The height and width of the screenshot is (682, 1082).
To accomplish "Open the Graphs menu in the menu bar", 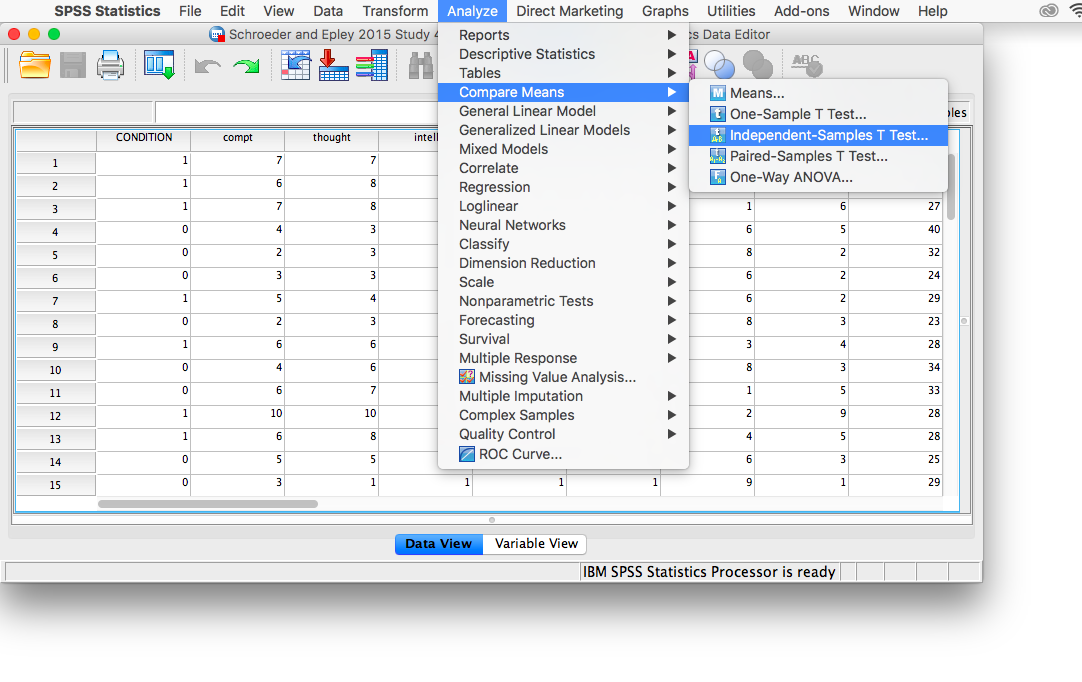I will [x=665, y=11].
